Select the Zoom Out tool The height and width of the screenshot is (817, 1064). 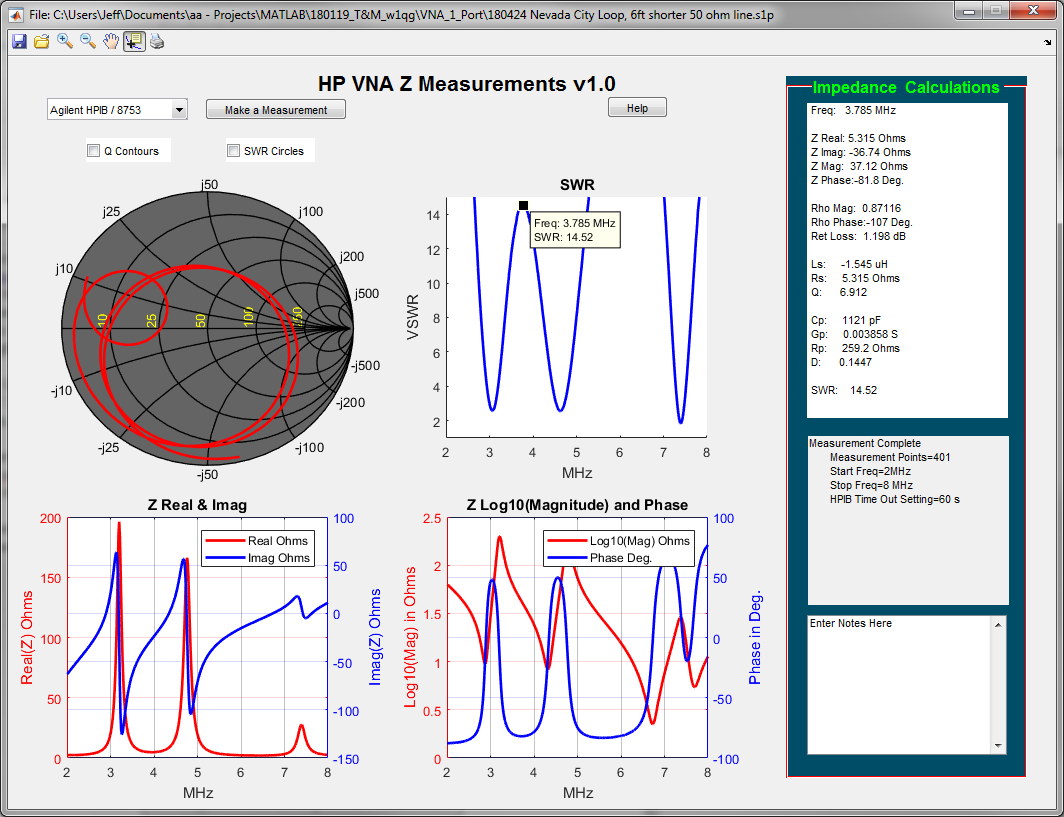click(x=87, y=40)
